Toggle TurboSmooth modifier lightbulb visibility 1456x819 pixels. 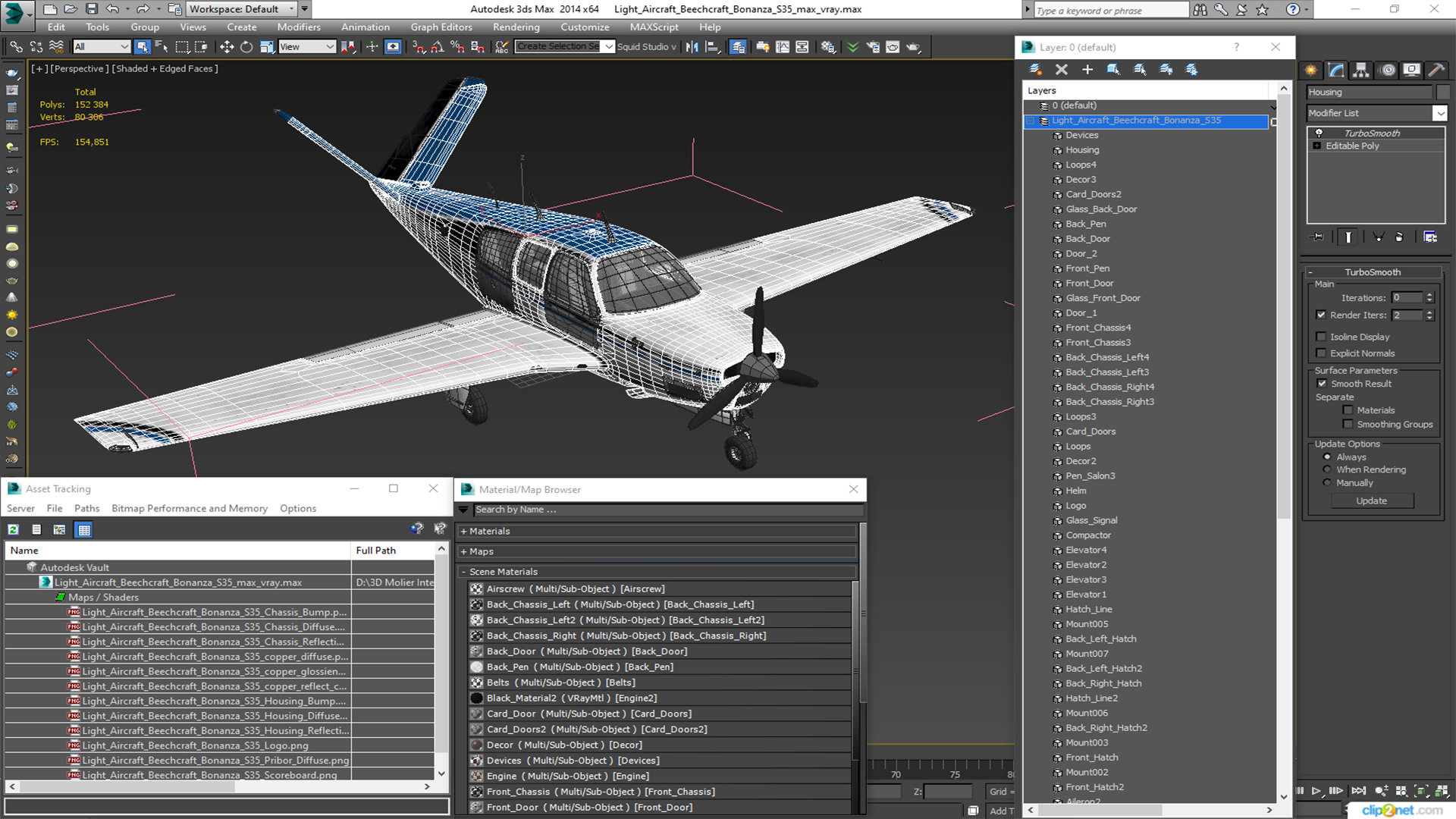[1319, 133]
